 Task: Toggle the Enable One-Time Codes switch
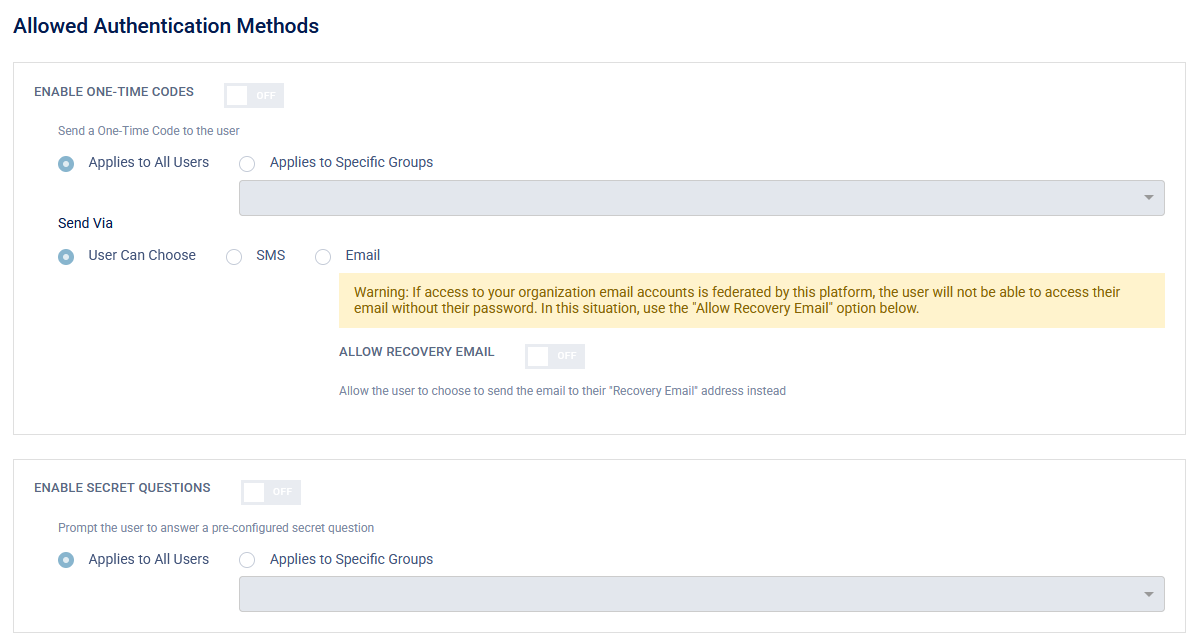[x=254, y=95]
